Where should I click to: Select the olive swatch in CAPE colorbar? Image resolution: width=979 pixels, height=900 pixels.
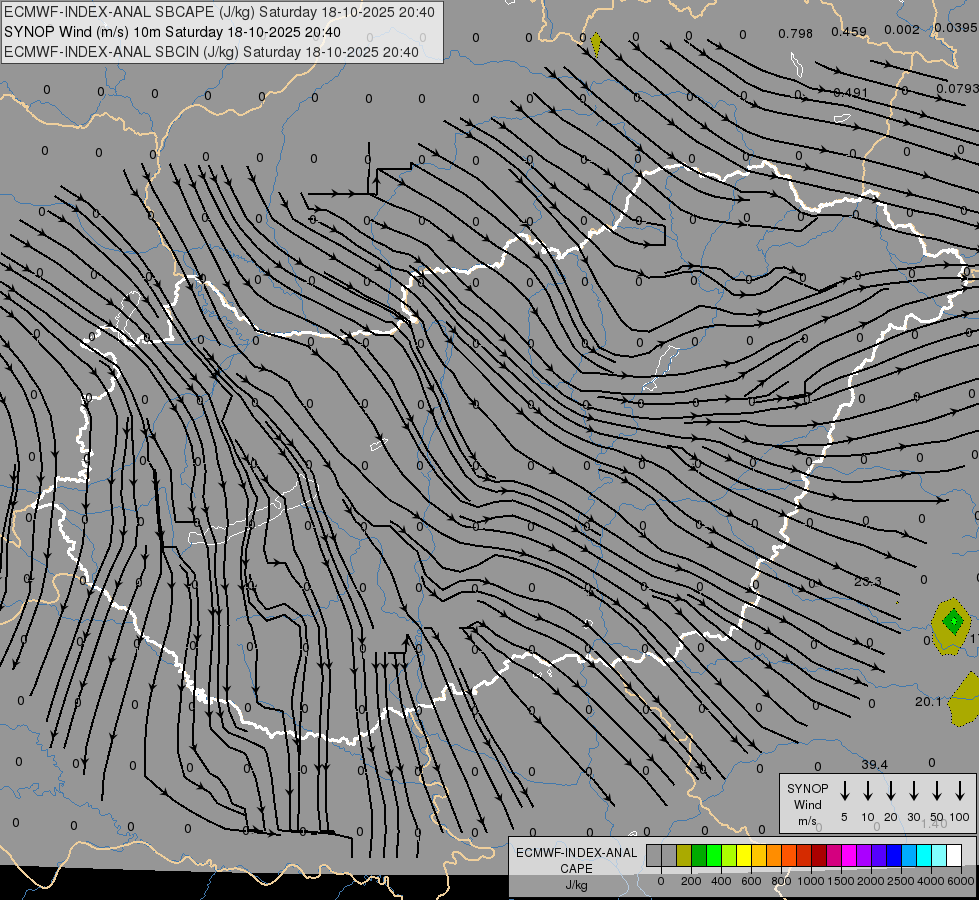(x=684, y=855)
